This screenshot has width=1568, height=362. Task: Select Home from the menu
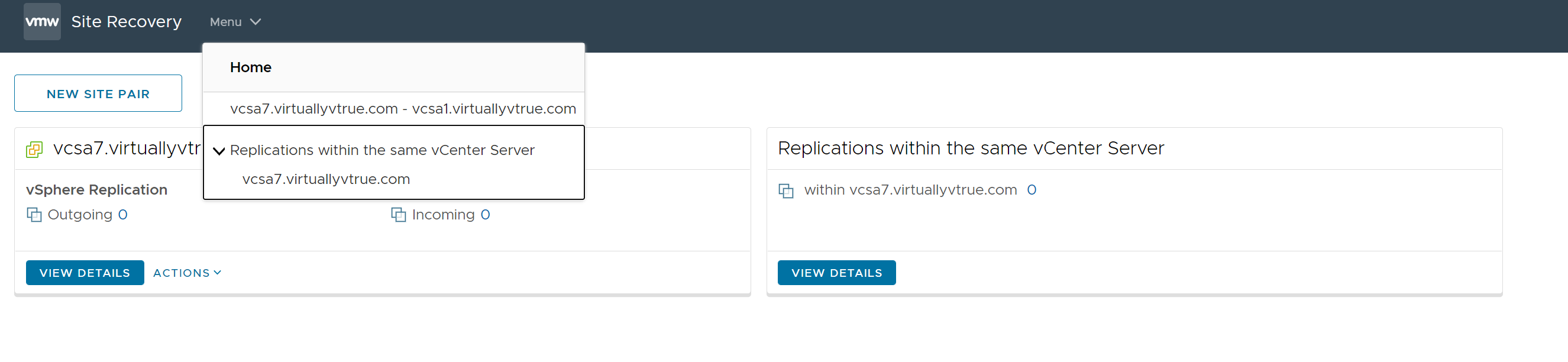click(250, 67)
